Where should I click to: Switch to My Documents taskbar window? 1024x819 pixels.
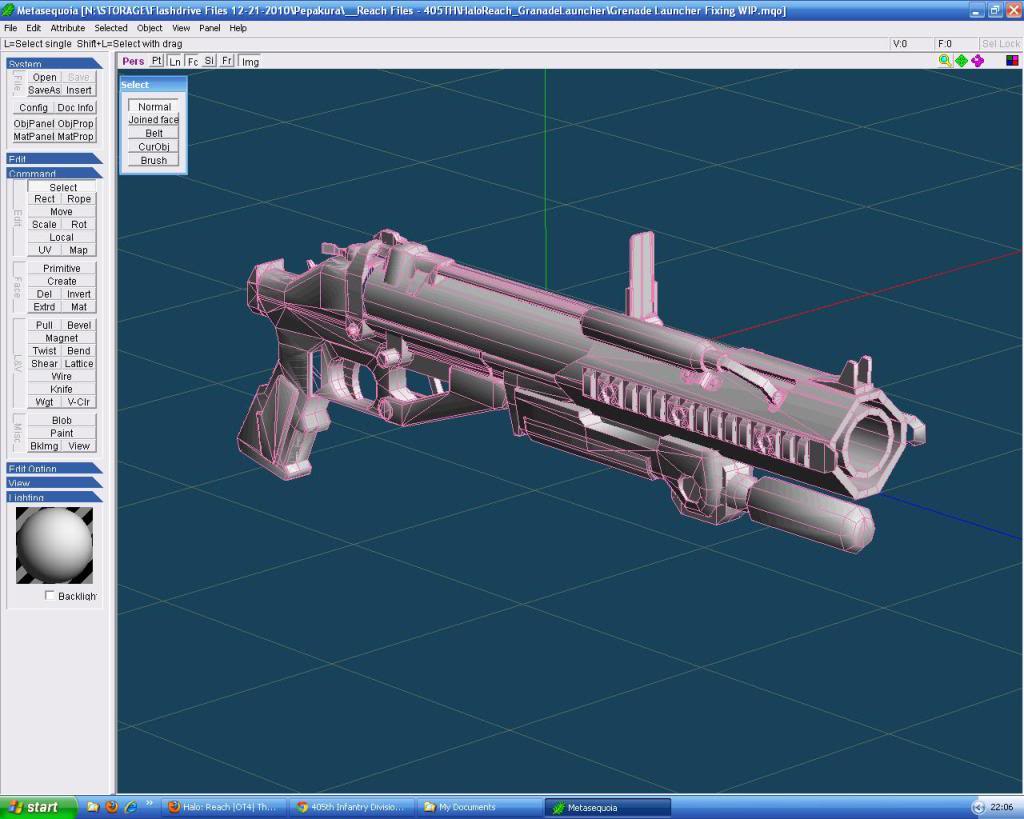tap(481, 807)
